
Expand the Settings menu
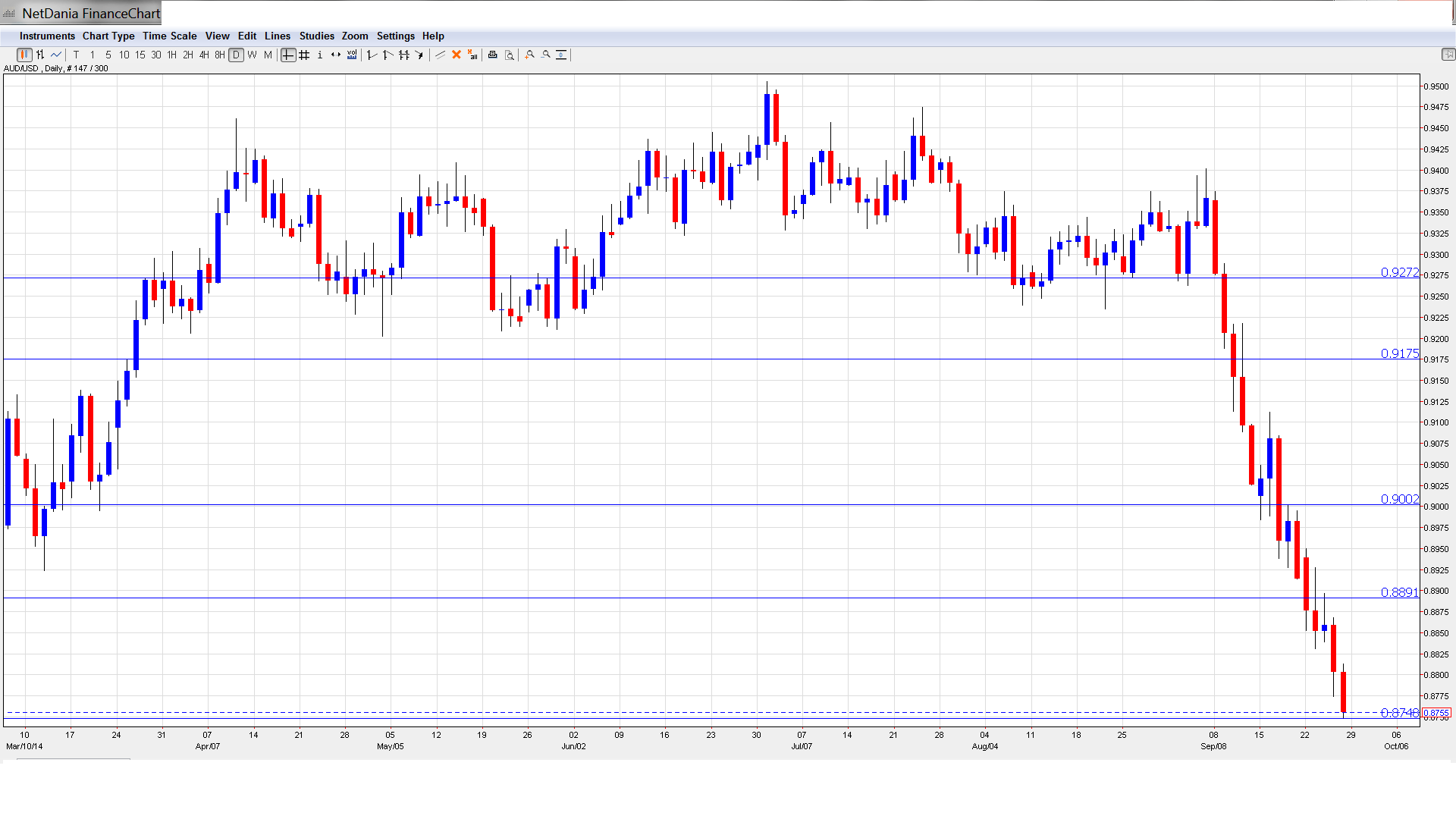pos(395,36)
